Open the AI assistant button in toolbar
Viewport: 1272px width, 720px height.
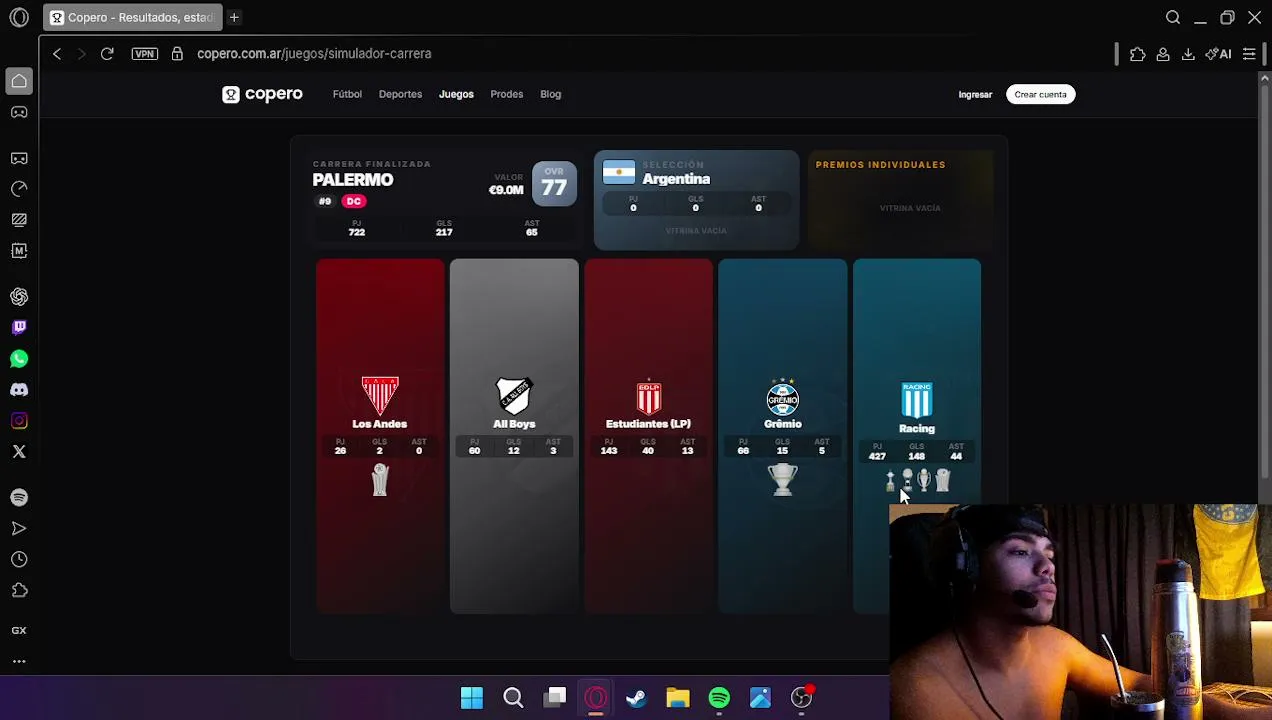click(x=1218, y=54)
